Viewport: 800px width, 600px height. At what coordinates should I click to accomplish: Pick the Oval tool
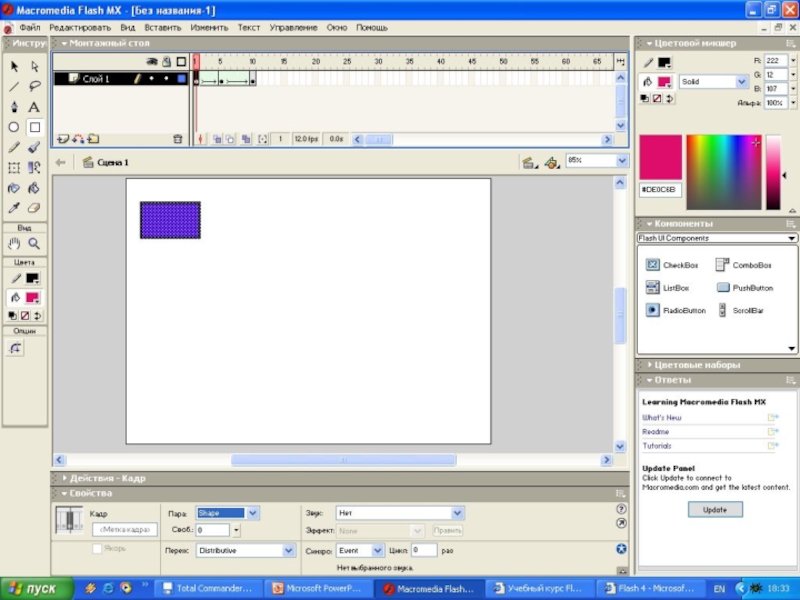click(x=14, y=127)
